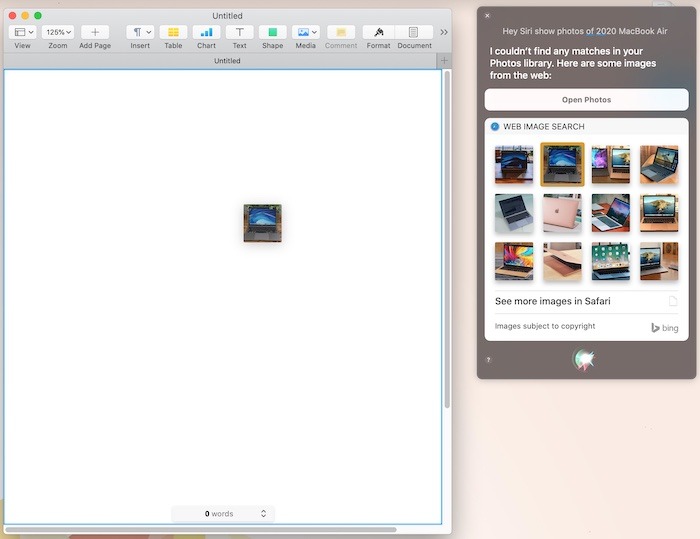Select the MacBook image placed in document
700x539 pixels.
(262, 223)
